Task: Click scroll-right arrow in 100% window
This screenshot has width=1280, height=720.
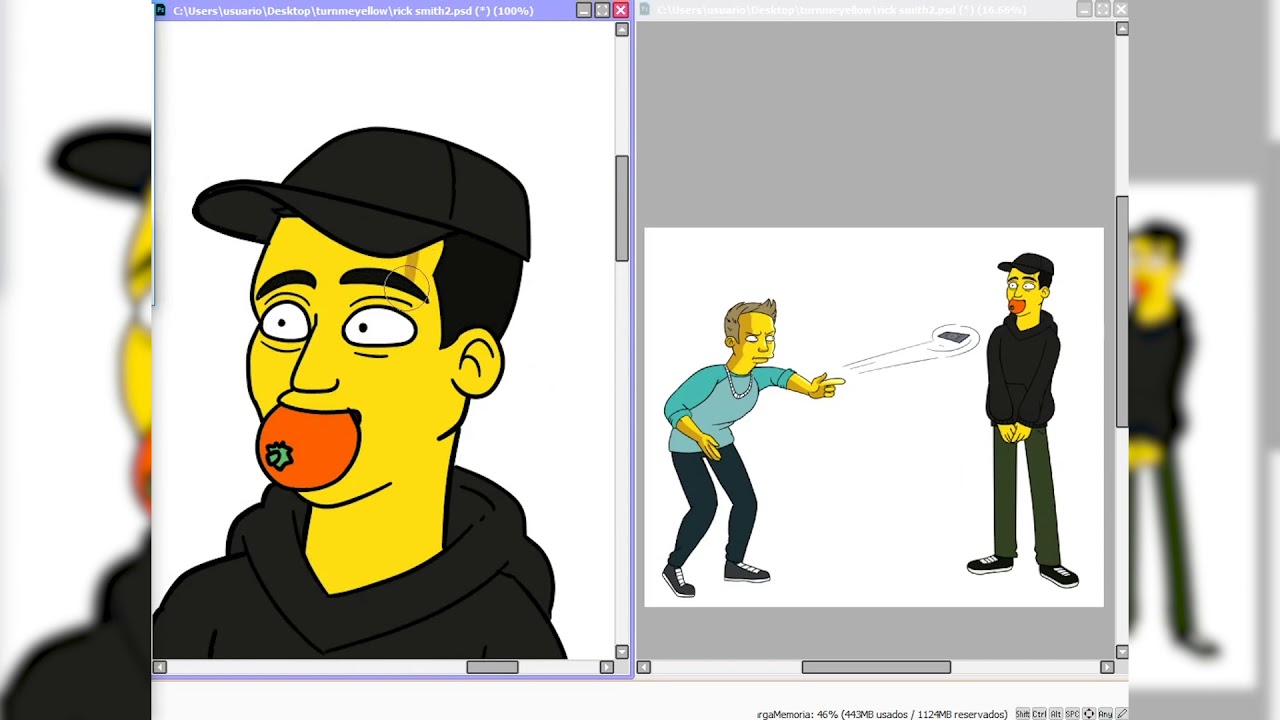Action: click(x=606, y=667)
